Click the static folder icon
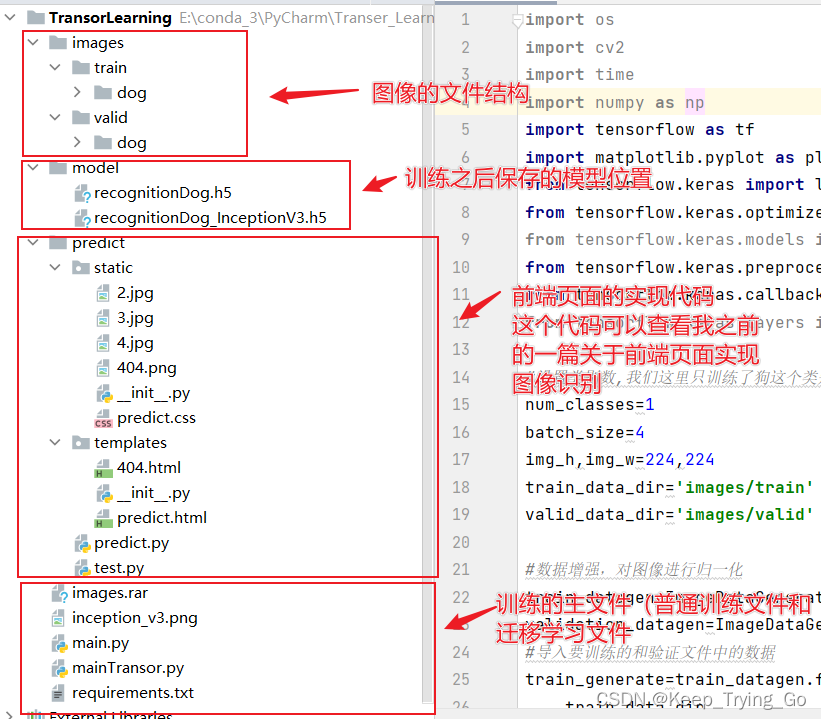Image resolution: width=821 pixels, height=719 pixels. pyautogui.click(x=80, y=267)
